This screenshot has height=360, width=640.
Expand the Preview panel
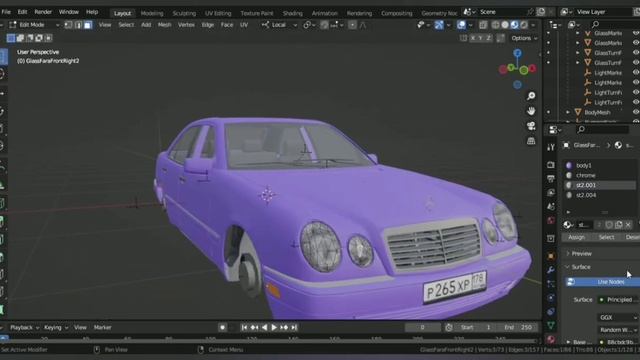(581, 253)
